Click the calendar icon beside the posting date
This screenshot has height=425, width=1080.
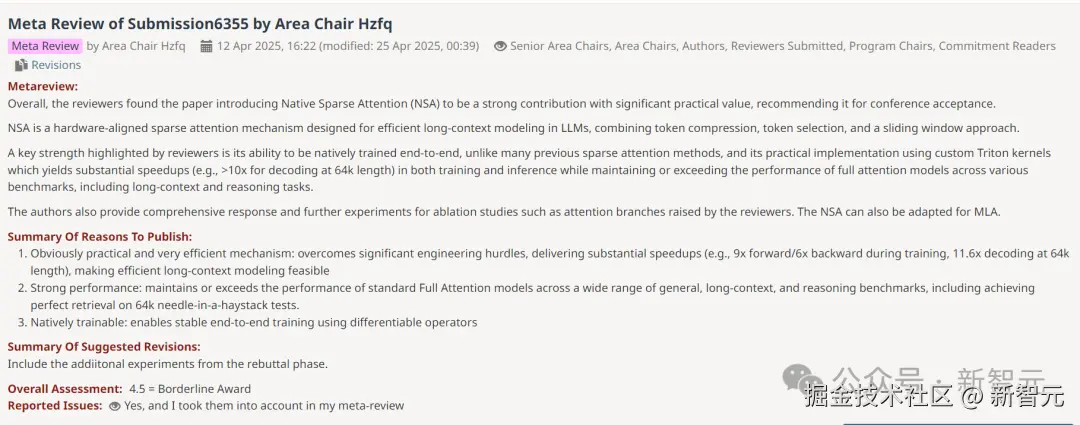(x=206, y=46)
